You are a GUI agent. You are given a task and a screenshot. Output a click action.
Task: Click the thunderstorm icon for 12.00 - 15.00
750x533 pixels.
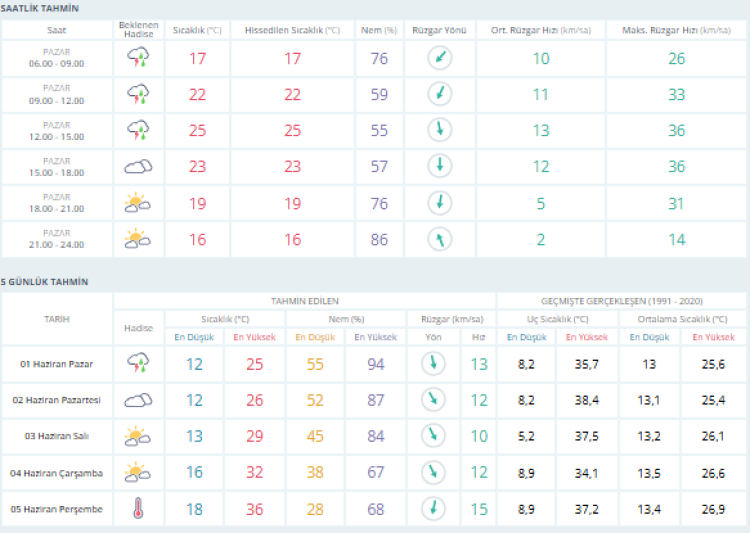(138, 130)
